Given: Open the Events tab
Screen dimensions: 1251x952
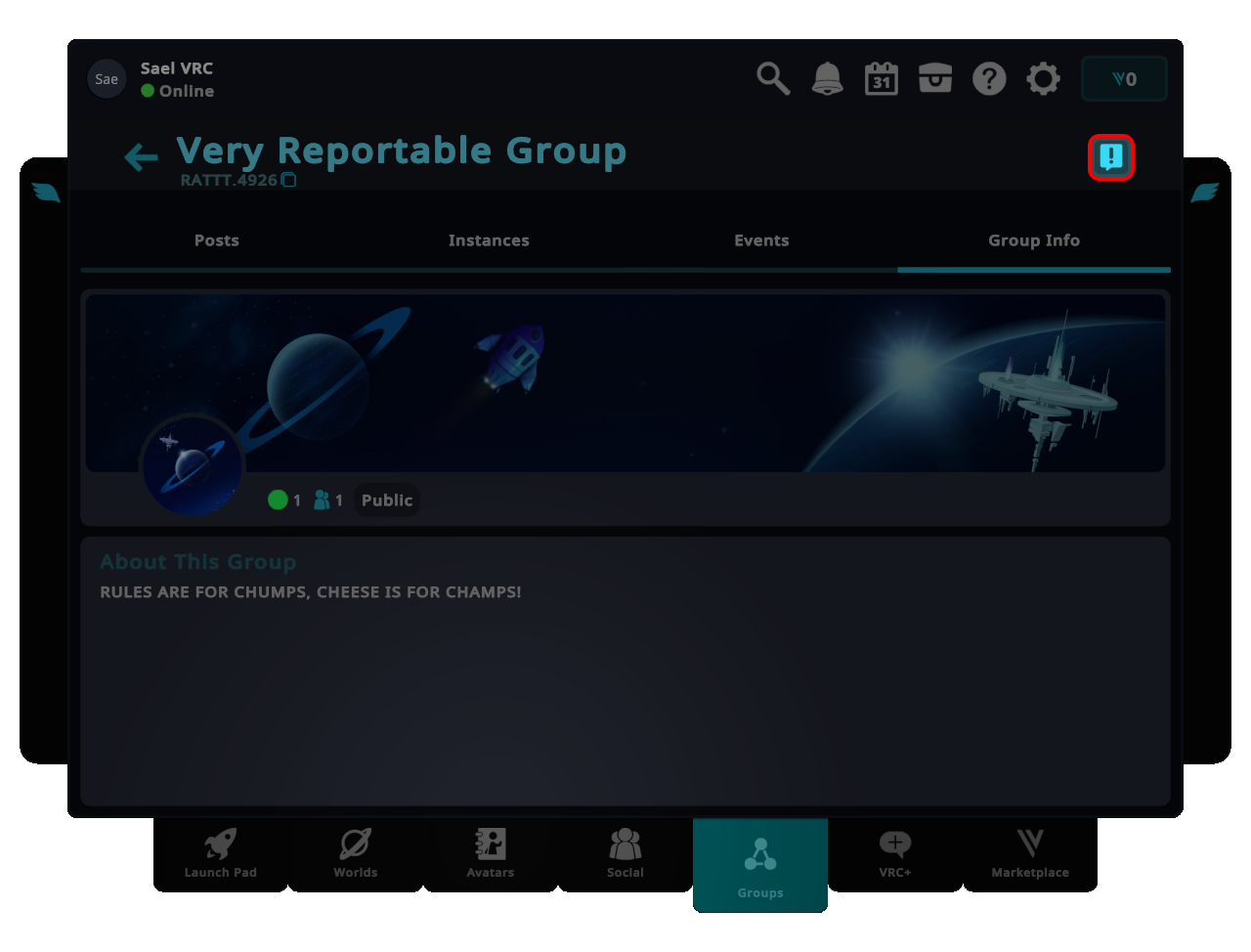Looking at the screenshot, I should click(x=761, y=240).
